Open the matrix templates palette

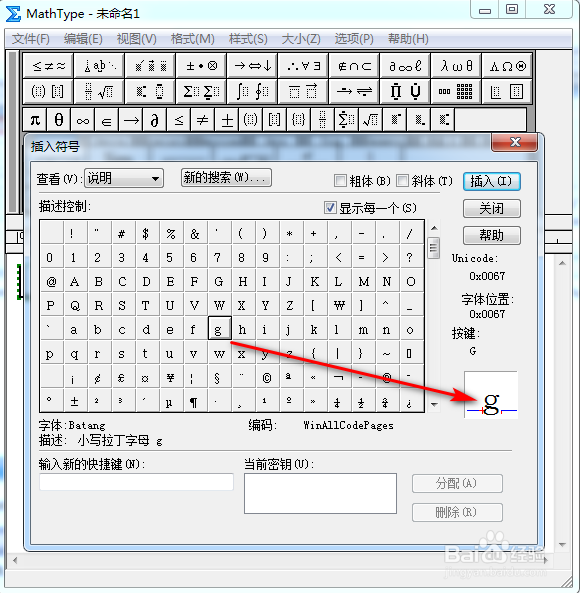pos(456,91)
